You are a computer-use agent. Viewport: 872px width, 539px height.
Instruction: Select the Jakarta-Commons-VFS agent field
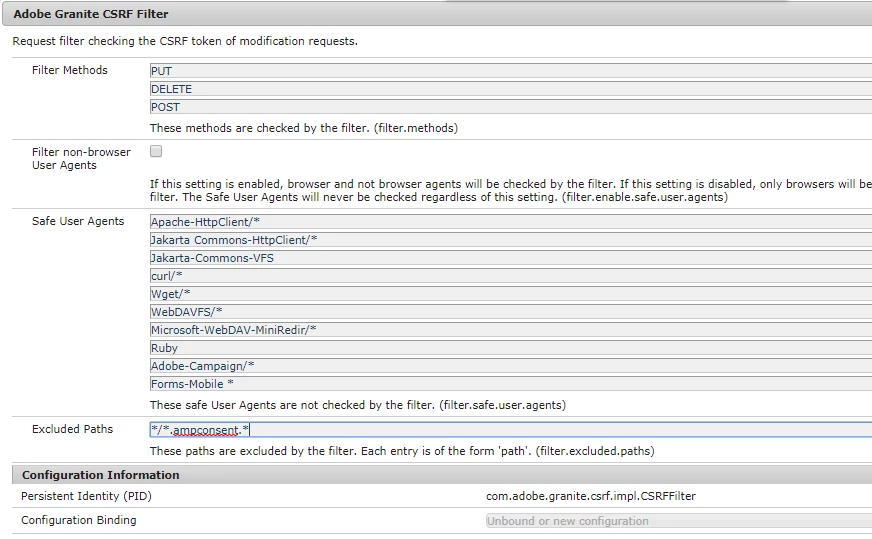point(511,258)
